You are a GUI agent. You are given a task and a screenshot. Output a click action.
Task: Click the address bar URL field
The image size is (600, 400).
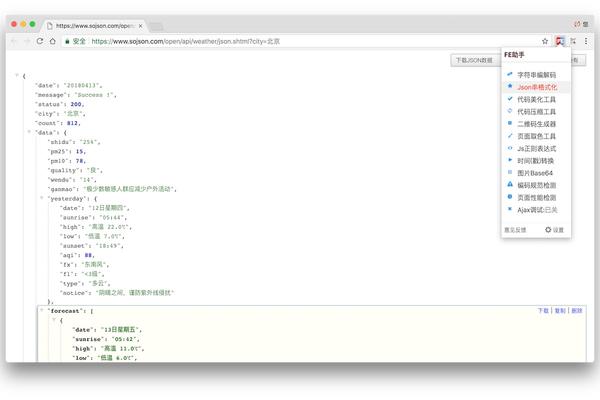click(x=300, y=41)
